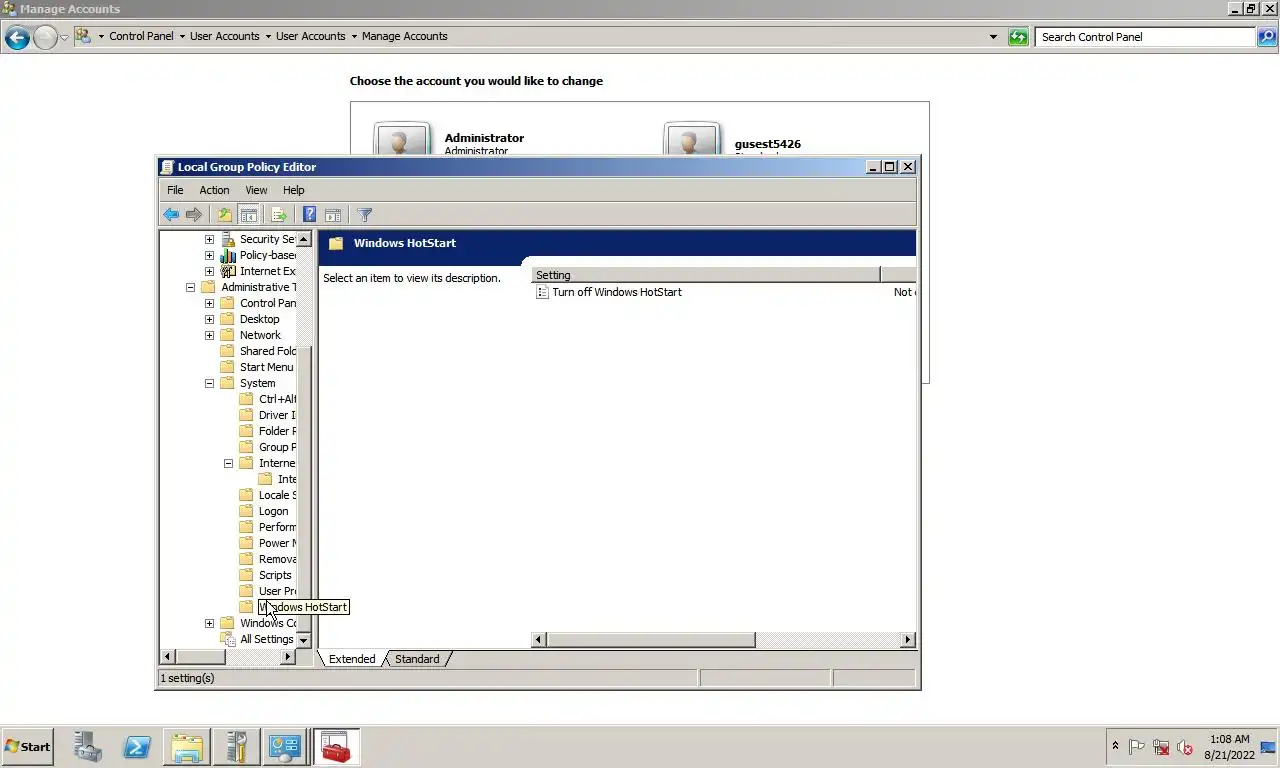Expand the Internet Explorer Maintenance node
Viewport: 1280px width, 768px height.
209,271
